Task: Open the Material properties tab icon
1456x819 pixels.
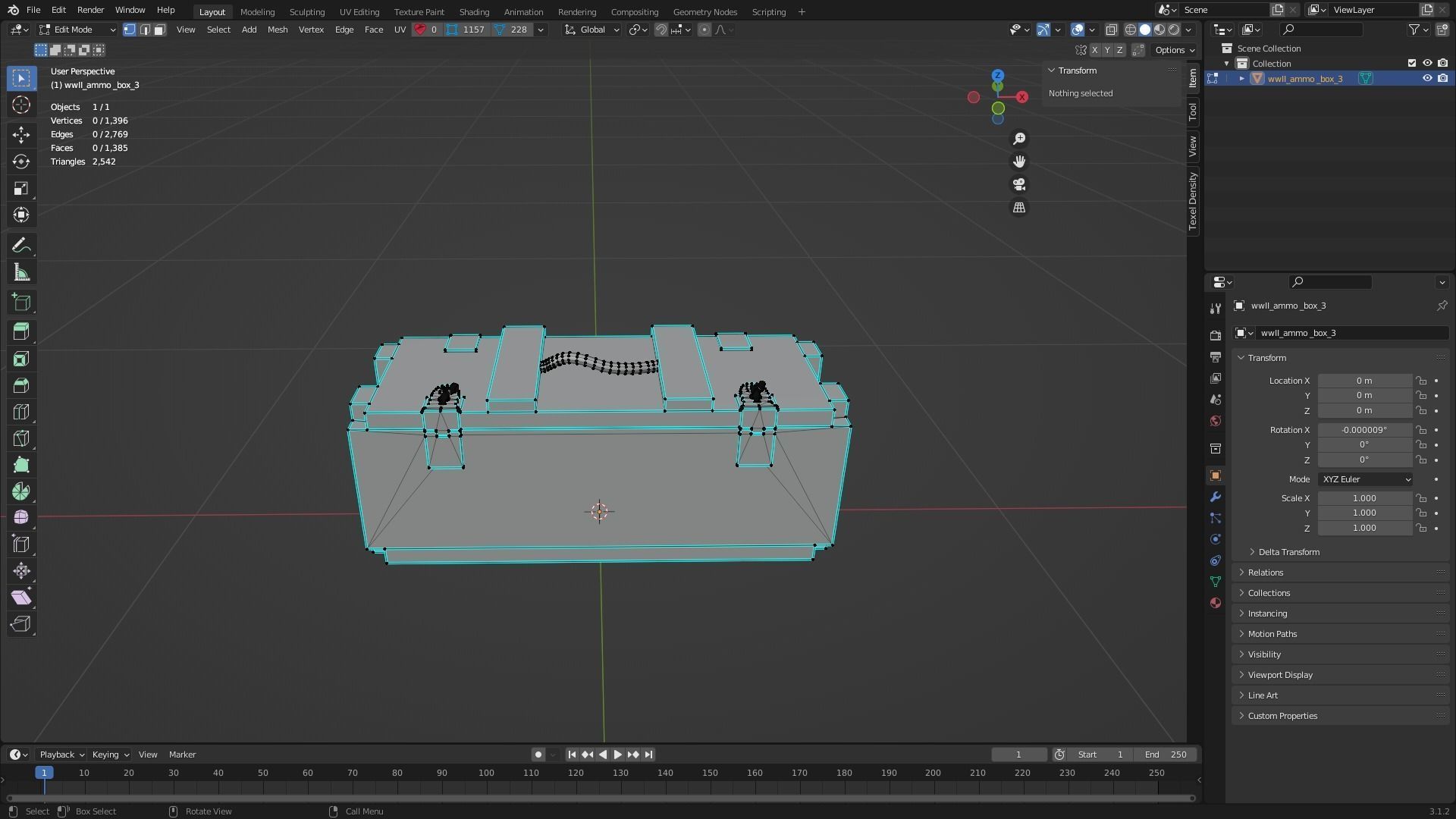Action: pyautogui.click(x=1216, y=603)
